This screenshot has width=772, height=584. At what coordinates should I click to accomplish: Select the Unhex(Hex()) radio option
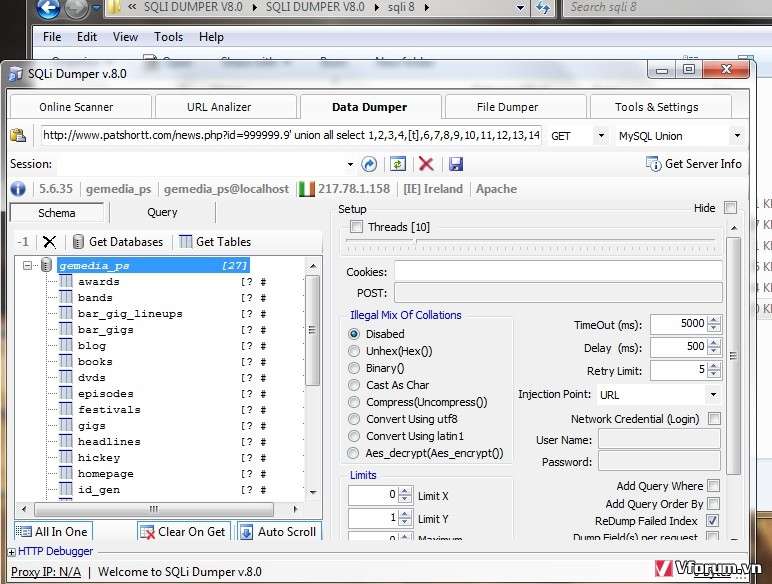point(354,351)
